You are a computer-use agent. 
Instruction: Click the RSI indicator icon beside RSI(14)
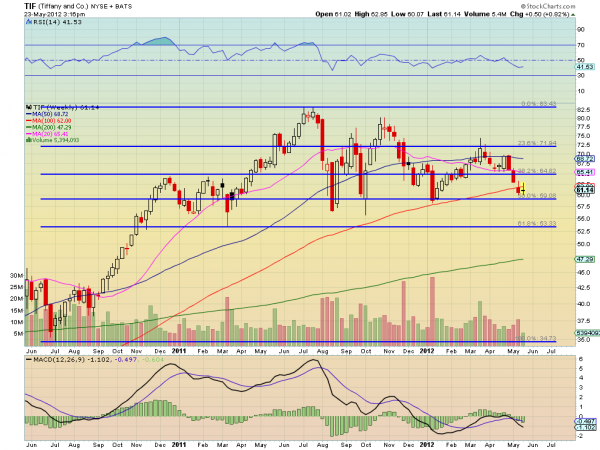tap(29, 22)
